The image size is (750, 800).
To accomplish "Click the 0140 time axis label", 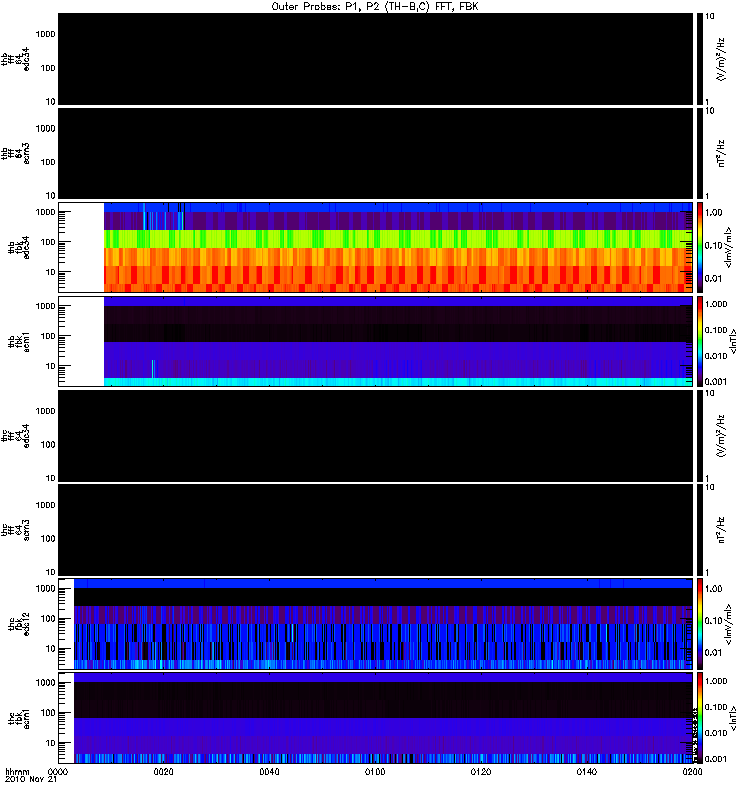I will click(x=586, y=771).
